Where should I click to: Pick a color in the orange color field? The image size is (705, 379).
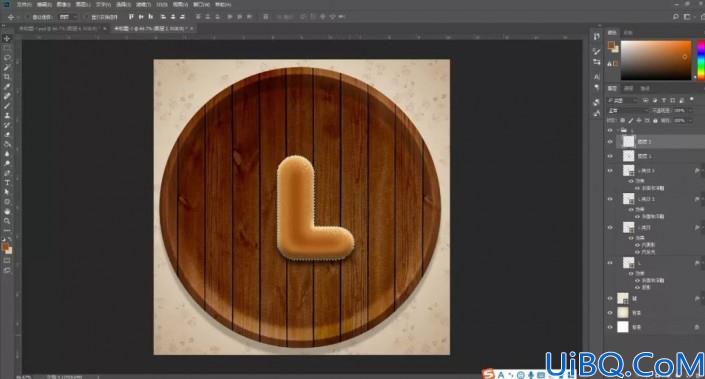click(656, 61)
